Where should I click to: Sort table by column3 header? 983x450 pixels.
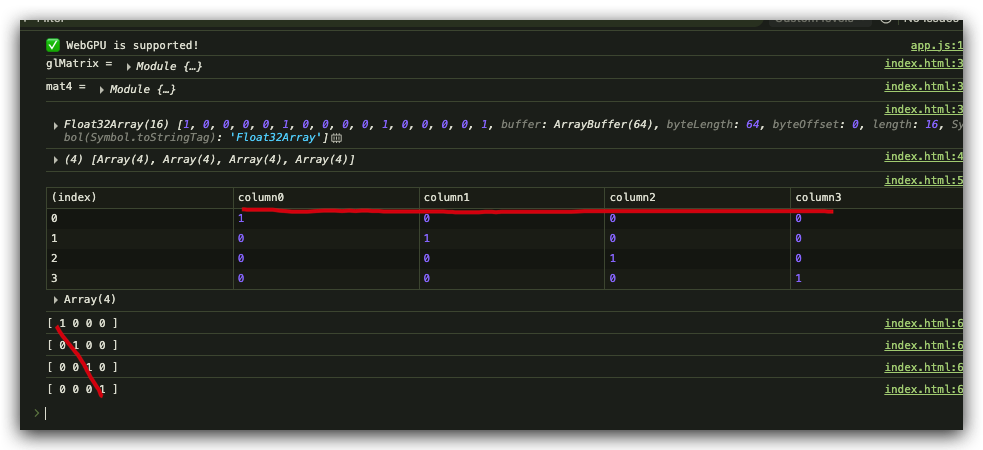pyautogui.click(x=876, y=197)
